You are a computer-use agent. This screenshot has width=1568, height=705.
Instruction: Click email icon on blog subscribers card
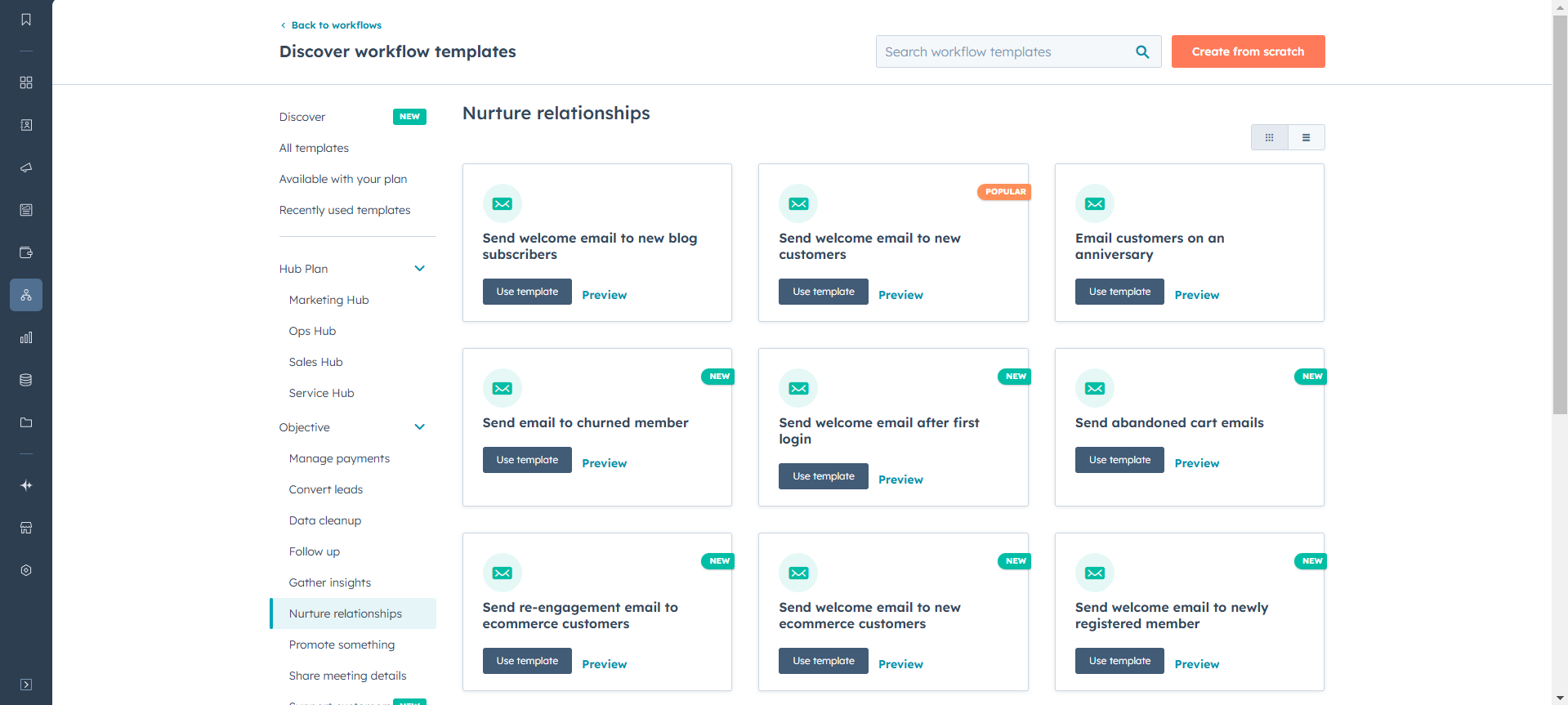click(x=503, y=203)
